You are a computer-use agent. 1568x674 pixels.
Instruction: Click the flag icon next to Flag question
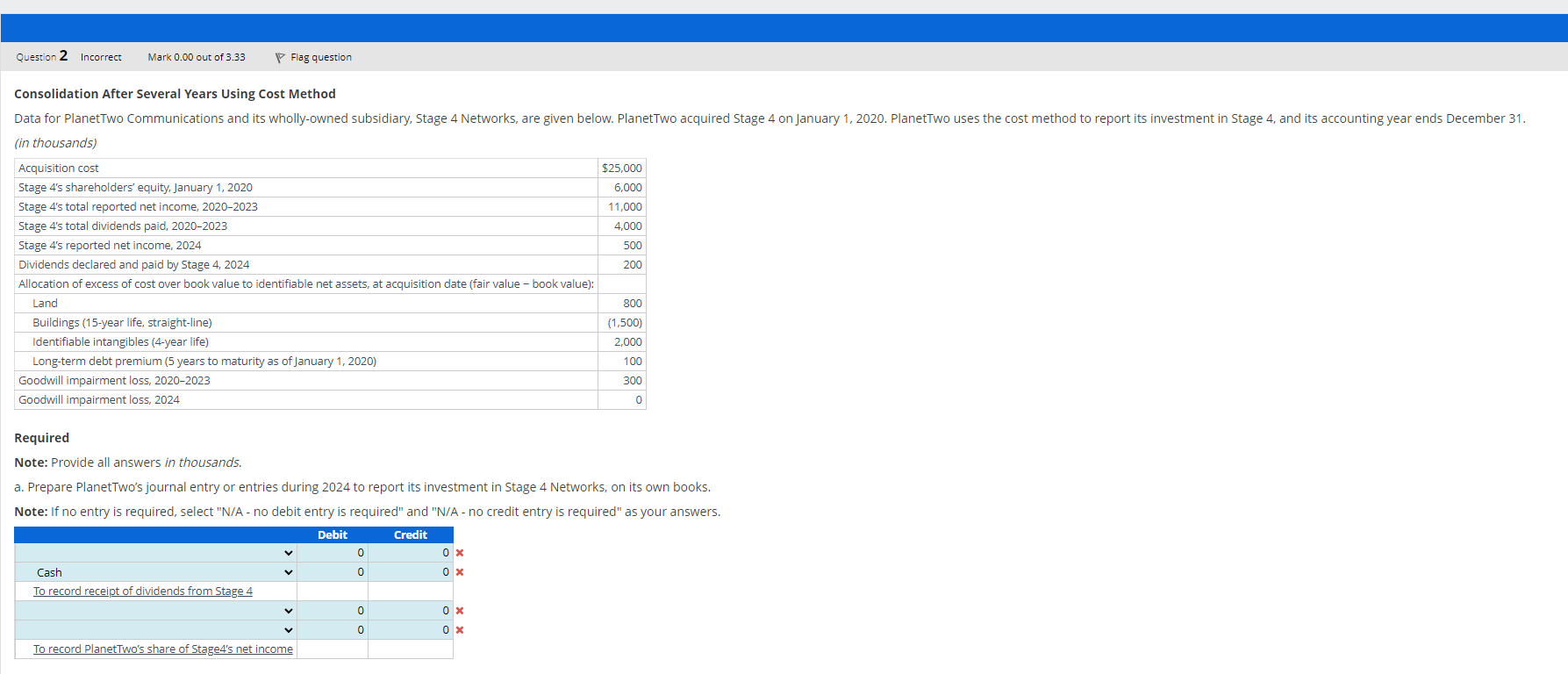coord(280,58)
